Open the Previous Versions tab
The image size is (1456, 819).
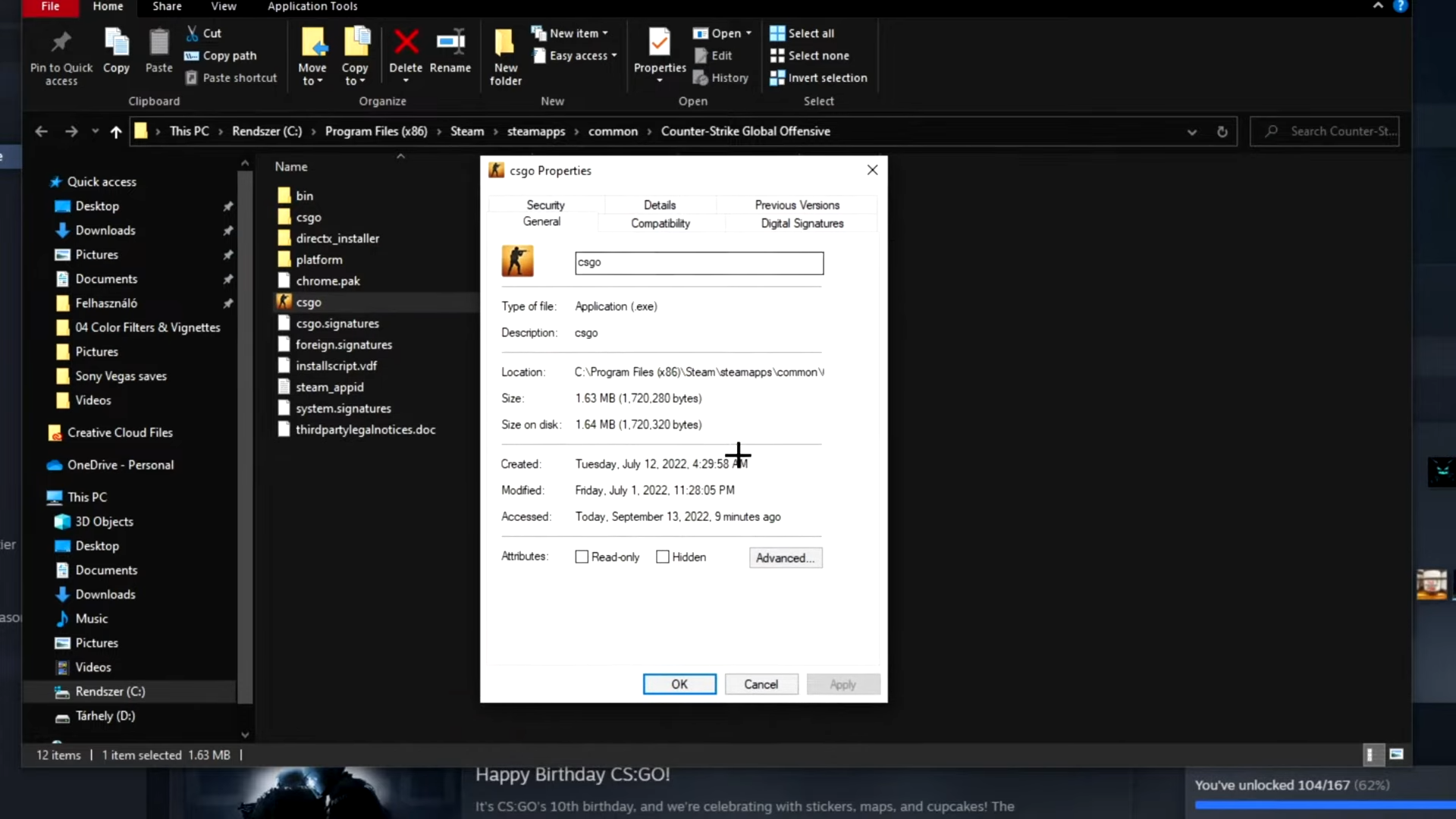point(797,205)
